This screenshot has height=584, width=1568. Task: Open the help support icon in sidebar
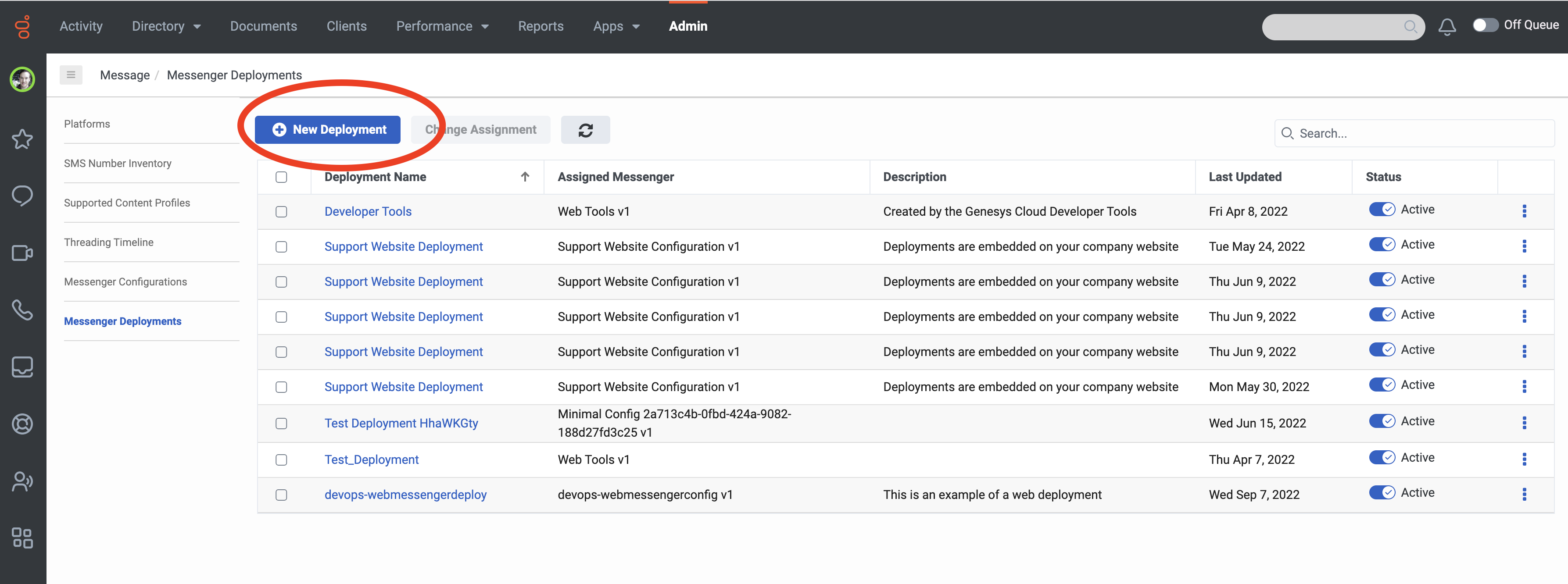[22, 424]
